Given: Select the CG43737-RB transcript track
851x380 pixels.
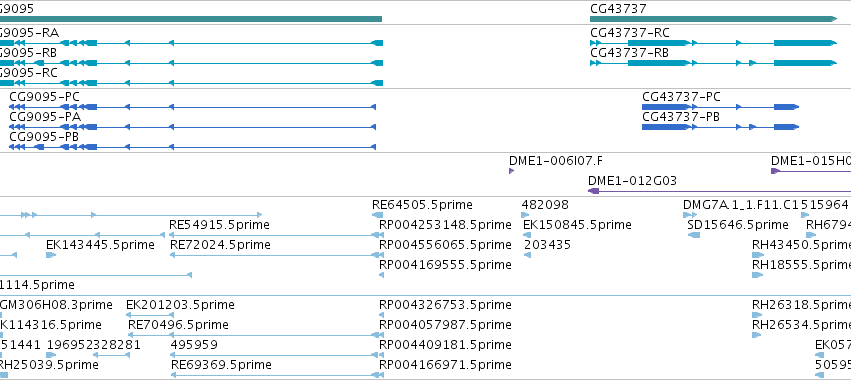Looking at the screenshot, I should pos(714,63).
